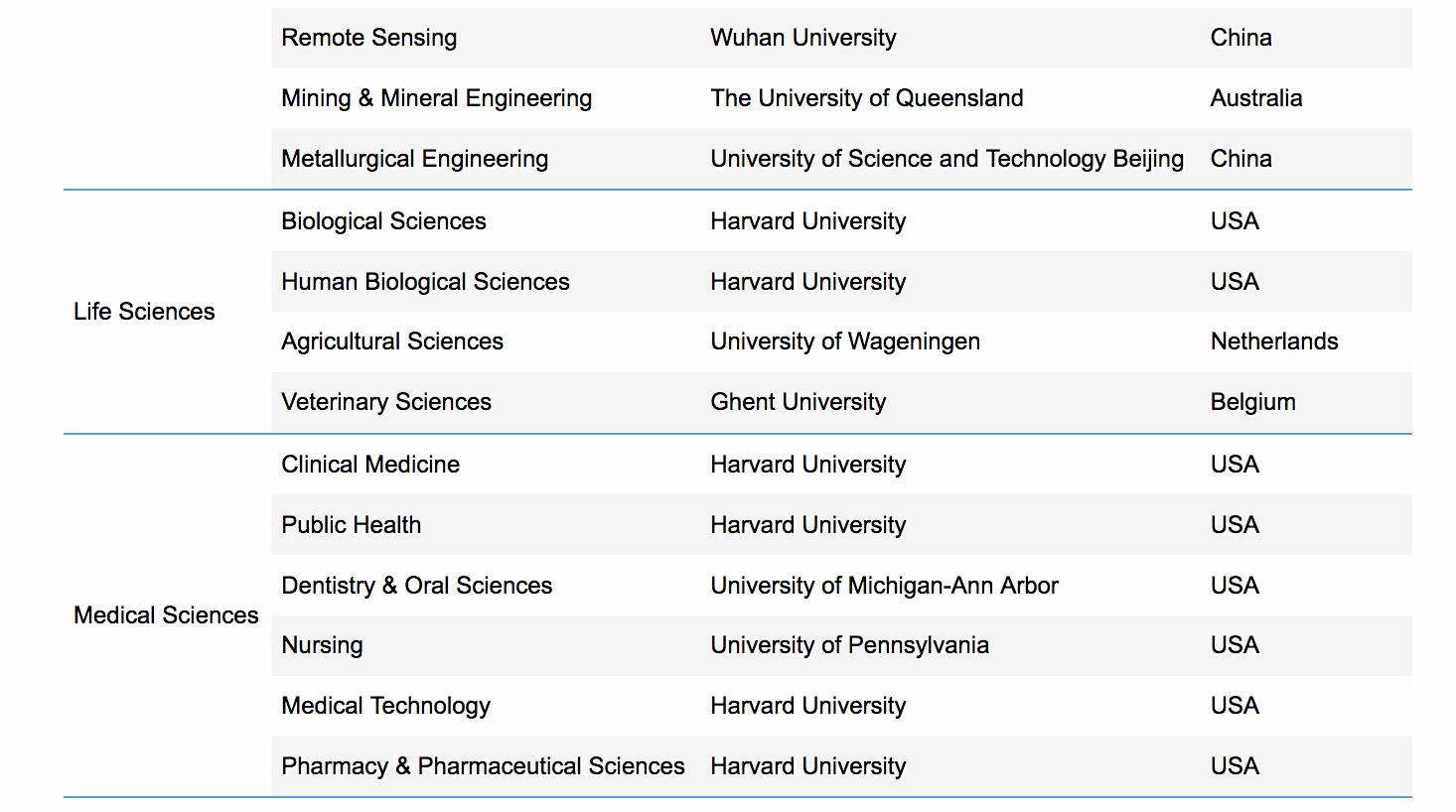Open The University of Queensland entry
This screenshot has width=1456, height=812.
867,98
